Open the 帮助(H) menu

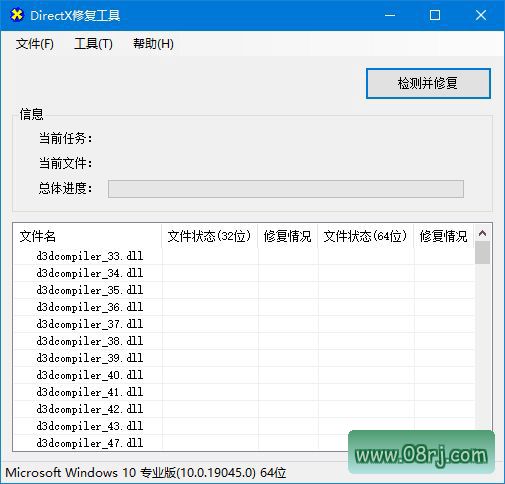pyautogui.click(x=153, y=44)
